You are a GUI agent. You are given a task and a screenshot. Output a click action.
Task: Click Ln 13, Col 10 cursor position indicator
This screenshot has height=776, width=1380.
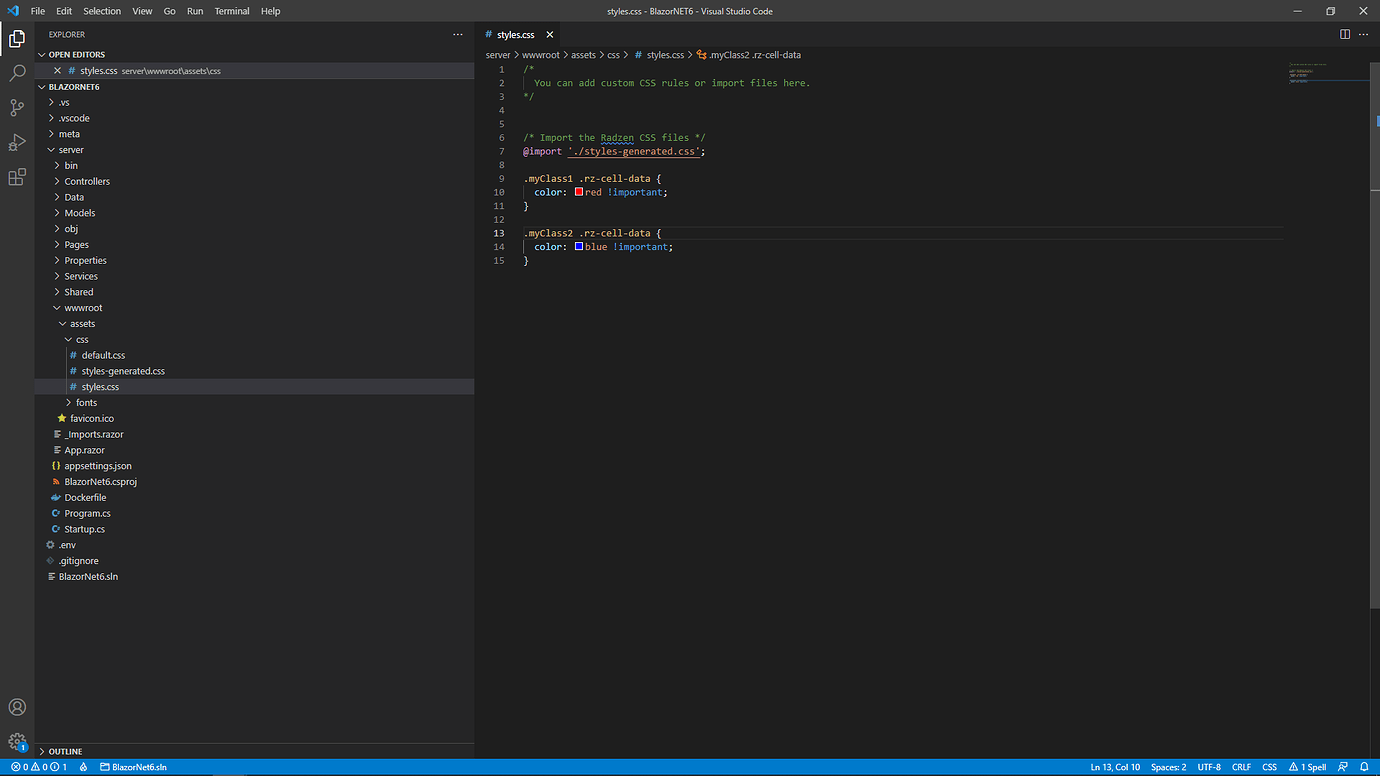tap(1114, 766)
